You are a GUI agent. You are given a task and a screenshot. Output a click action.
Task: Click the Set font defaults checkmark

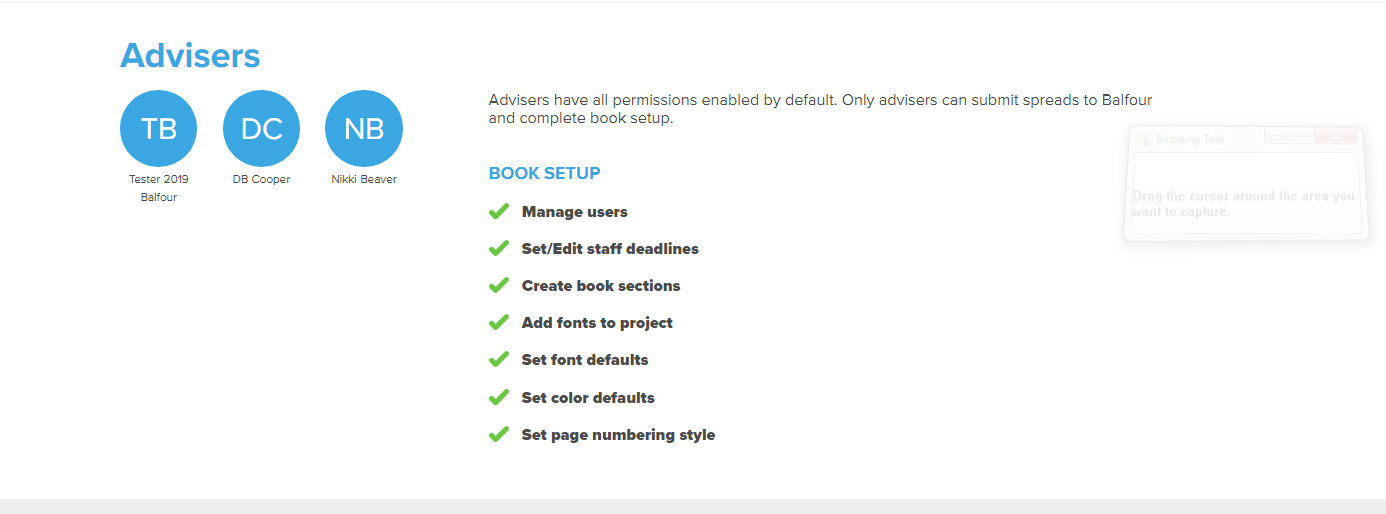(499, 359)
